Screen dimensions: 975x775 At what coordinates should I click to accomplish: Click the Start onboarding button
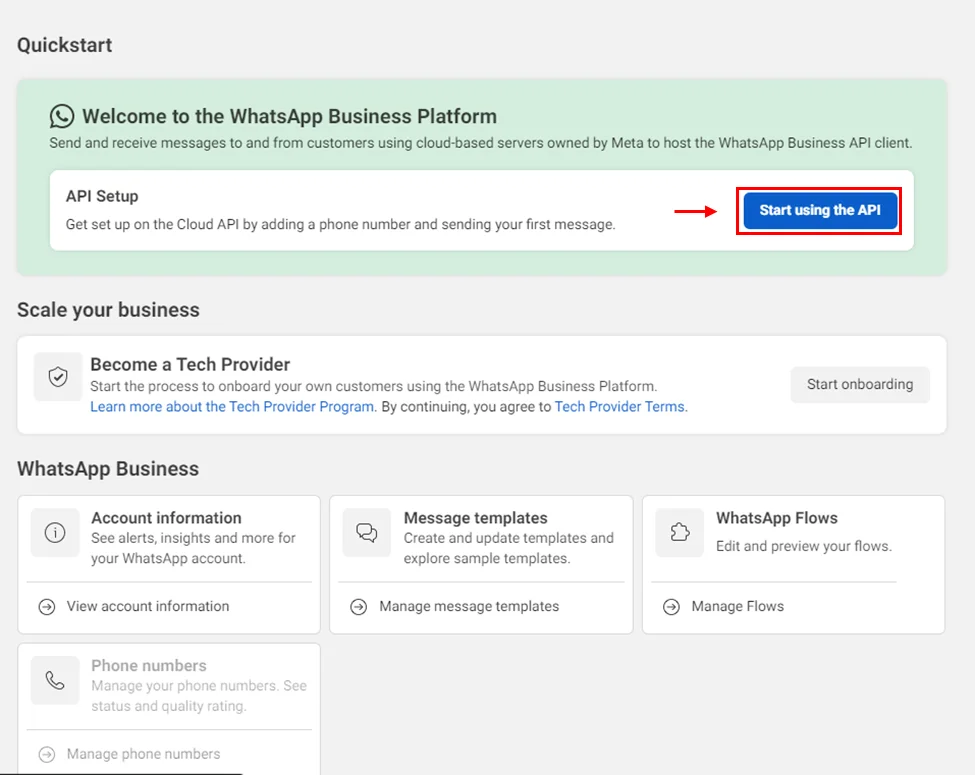click(x=860, y=384)
